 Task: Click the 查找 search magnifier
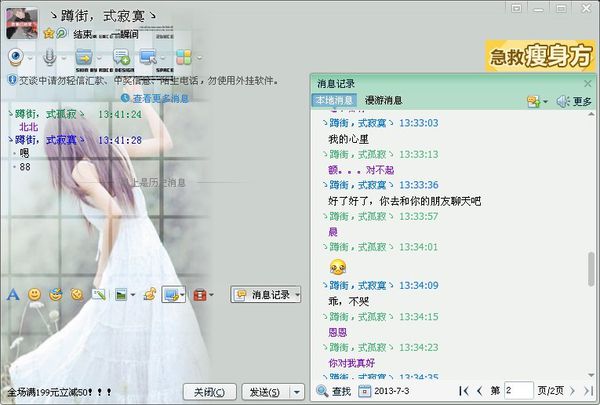point(322,391)
